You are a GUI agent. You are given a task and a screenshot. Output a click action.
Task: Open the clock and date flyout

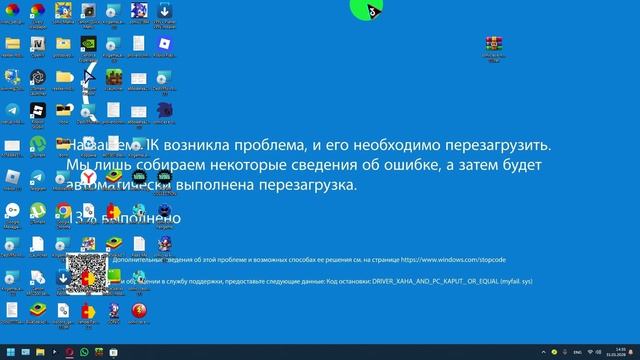[616, 352]
